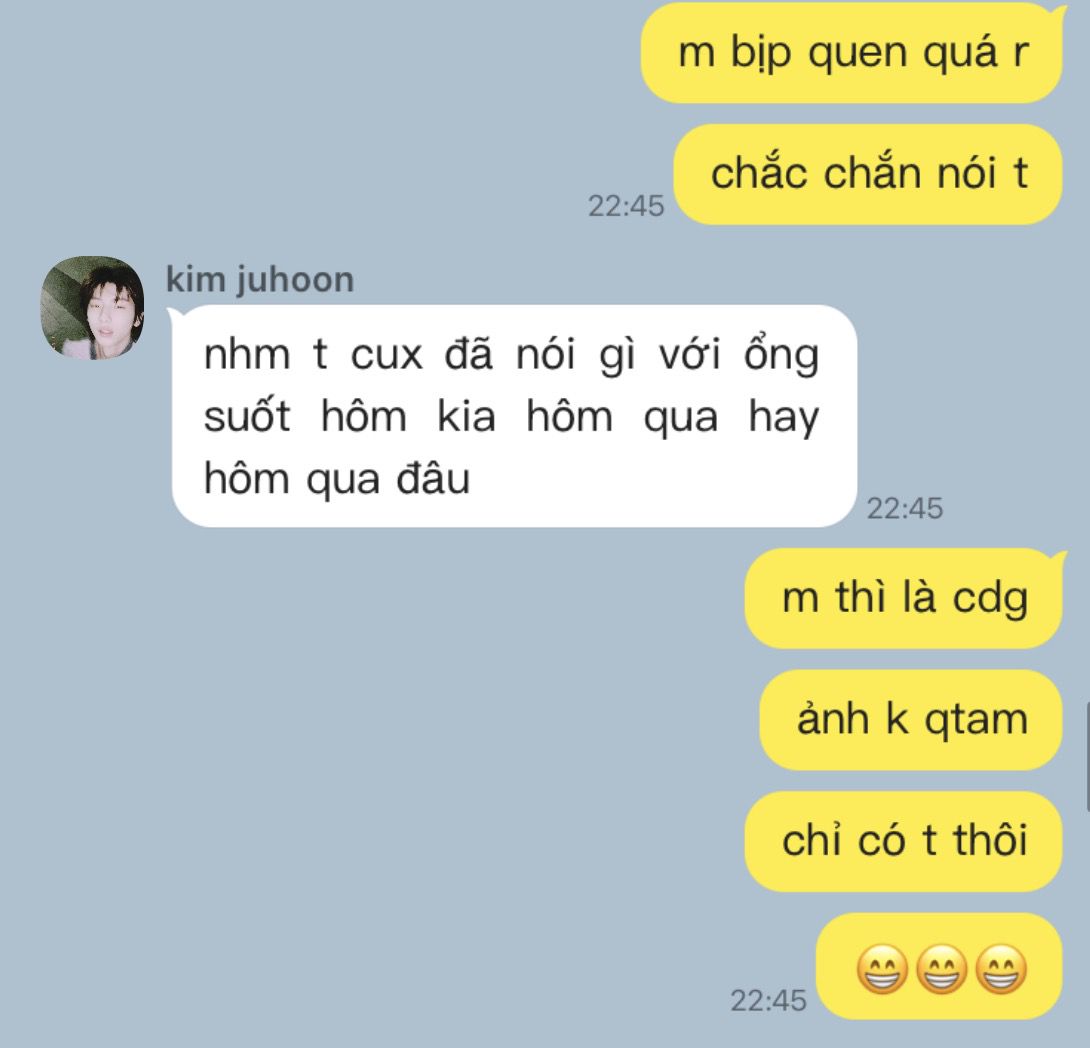This screenshot has width=1090, height=1048.
Task: Click the 22:45 timestamp beside the white bubble
Action: 904,509
